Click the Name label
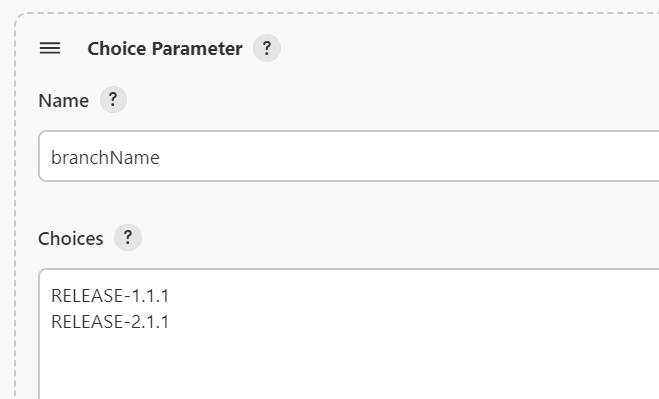Viewport: 659px width, 399px height. (x=63, y=101)
